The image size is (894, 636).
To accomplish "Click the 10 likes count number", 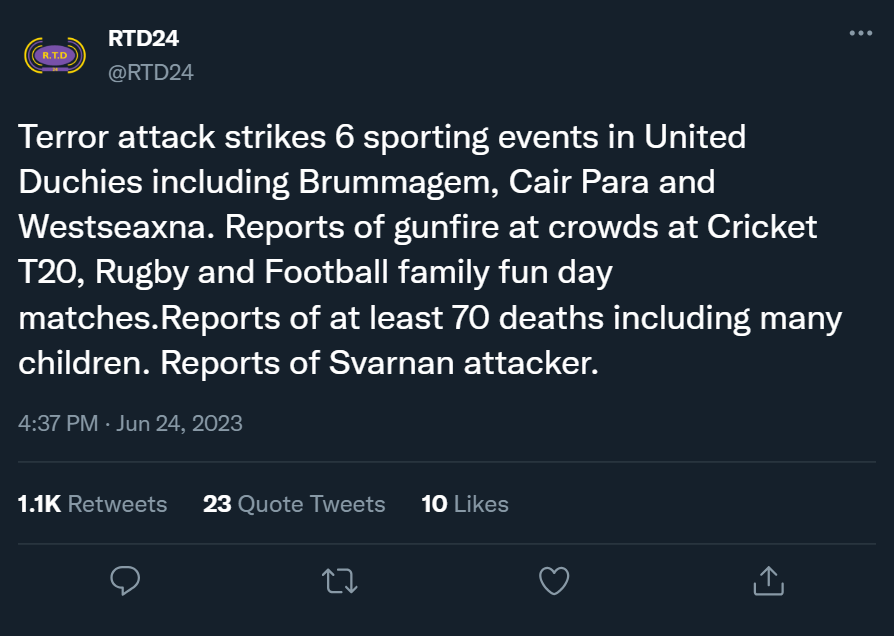I will point(434,504).
